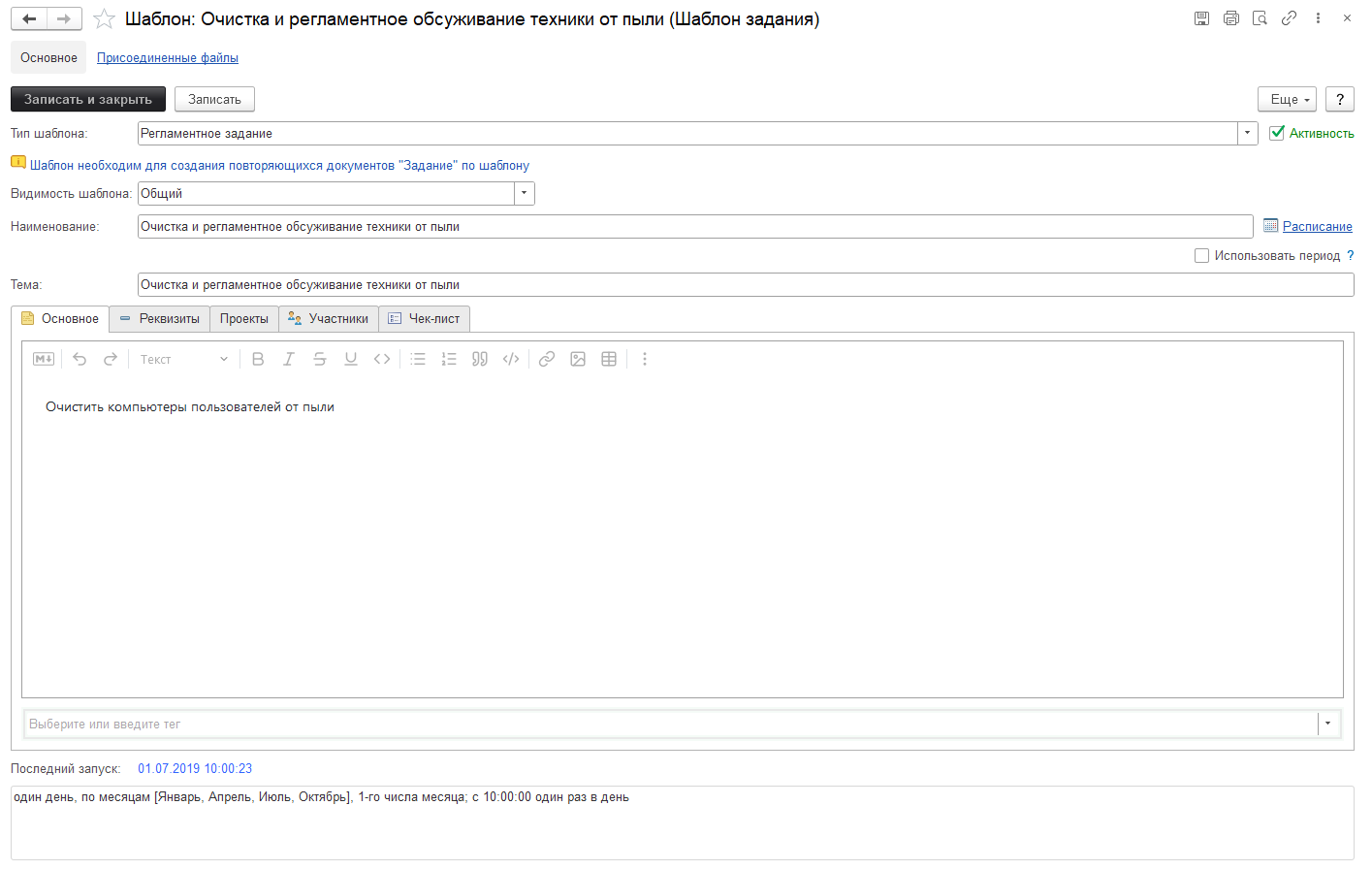Switch to the Реквизиты tab
The width and height of the screenshot is (1372, 870).
tap(160, 319)
